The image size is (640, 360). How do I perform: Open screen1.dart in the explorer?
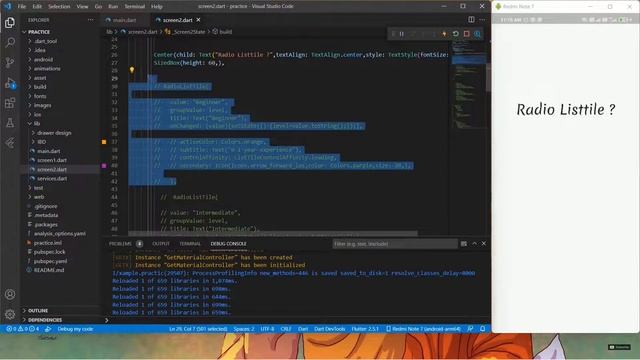52,160
